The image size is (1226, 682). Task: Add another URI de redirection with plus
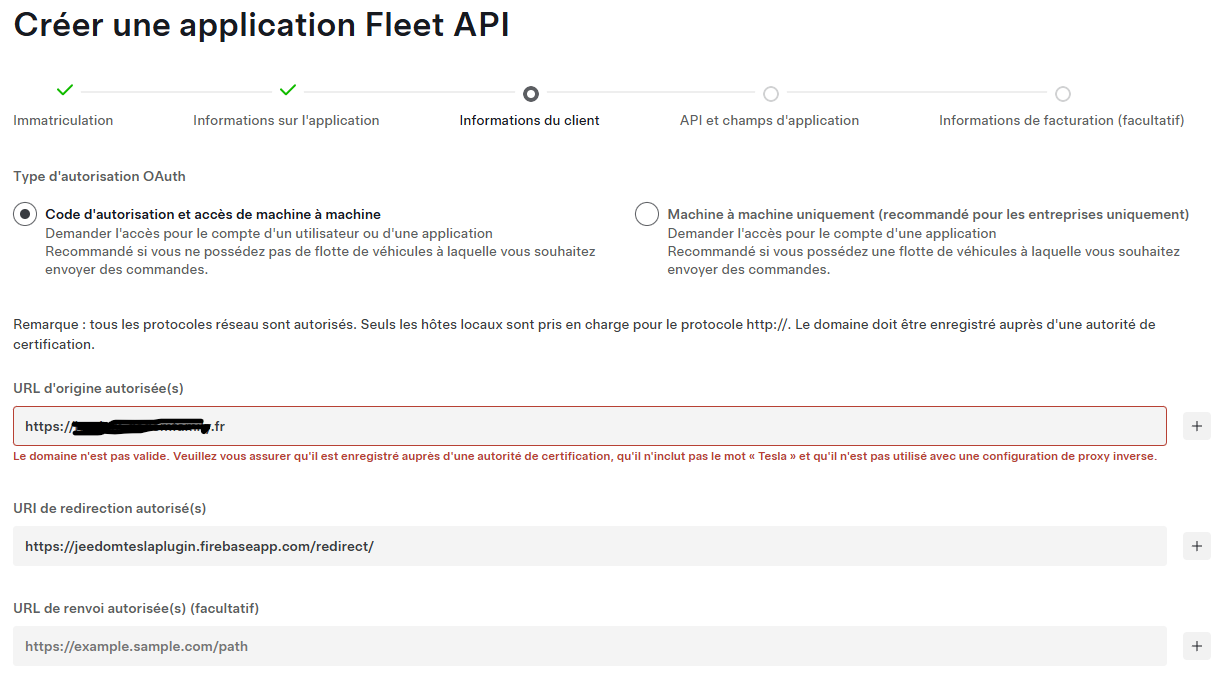(x=1196, y=546)
